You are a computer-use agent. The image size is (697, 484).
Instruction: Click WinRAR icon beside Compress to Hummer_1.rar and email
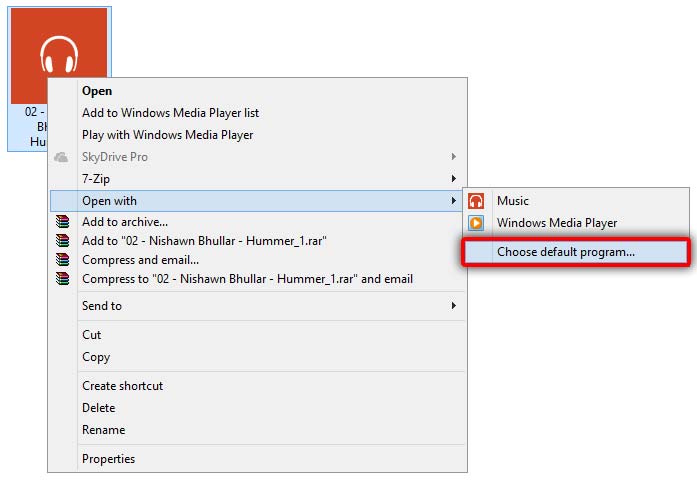pos(63,279)
